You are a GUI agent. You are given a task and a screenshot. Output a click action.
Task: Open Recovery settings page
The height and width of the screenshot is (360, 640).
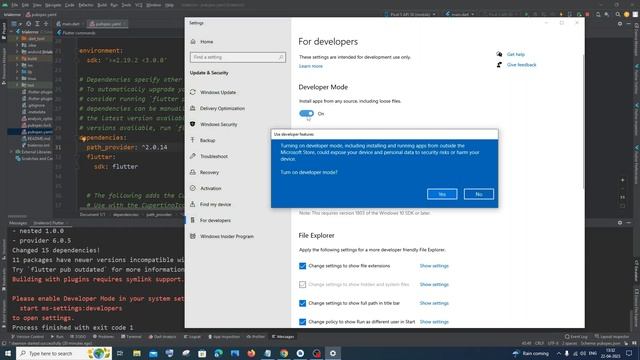click(x=209, y=173)
